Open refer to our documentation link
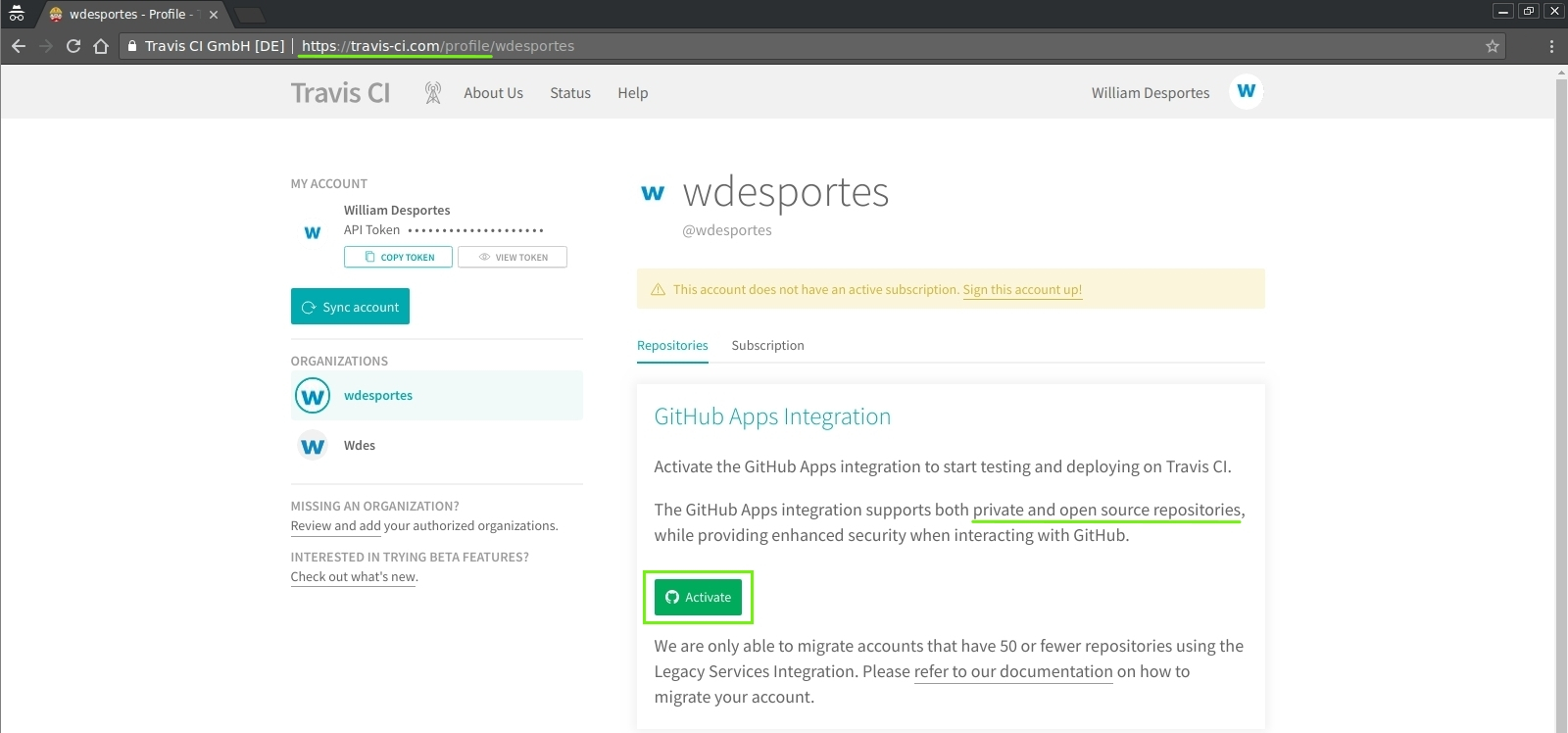This screenshot has width=1568, height=733. pos(1013,672)
